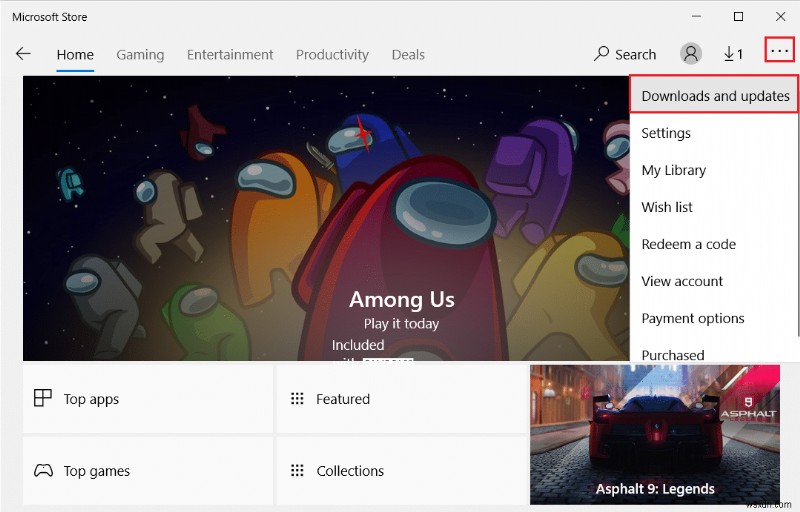Open Payment options from the menu
The height and width of the screenshot is (512, 800).
point(693,318)
